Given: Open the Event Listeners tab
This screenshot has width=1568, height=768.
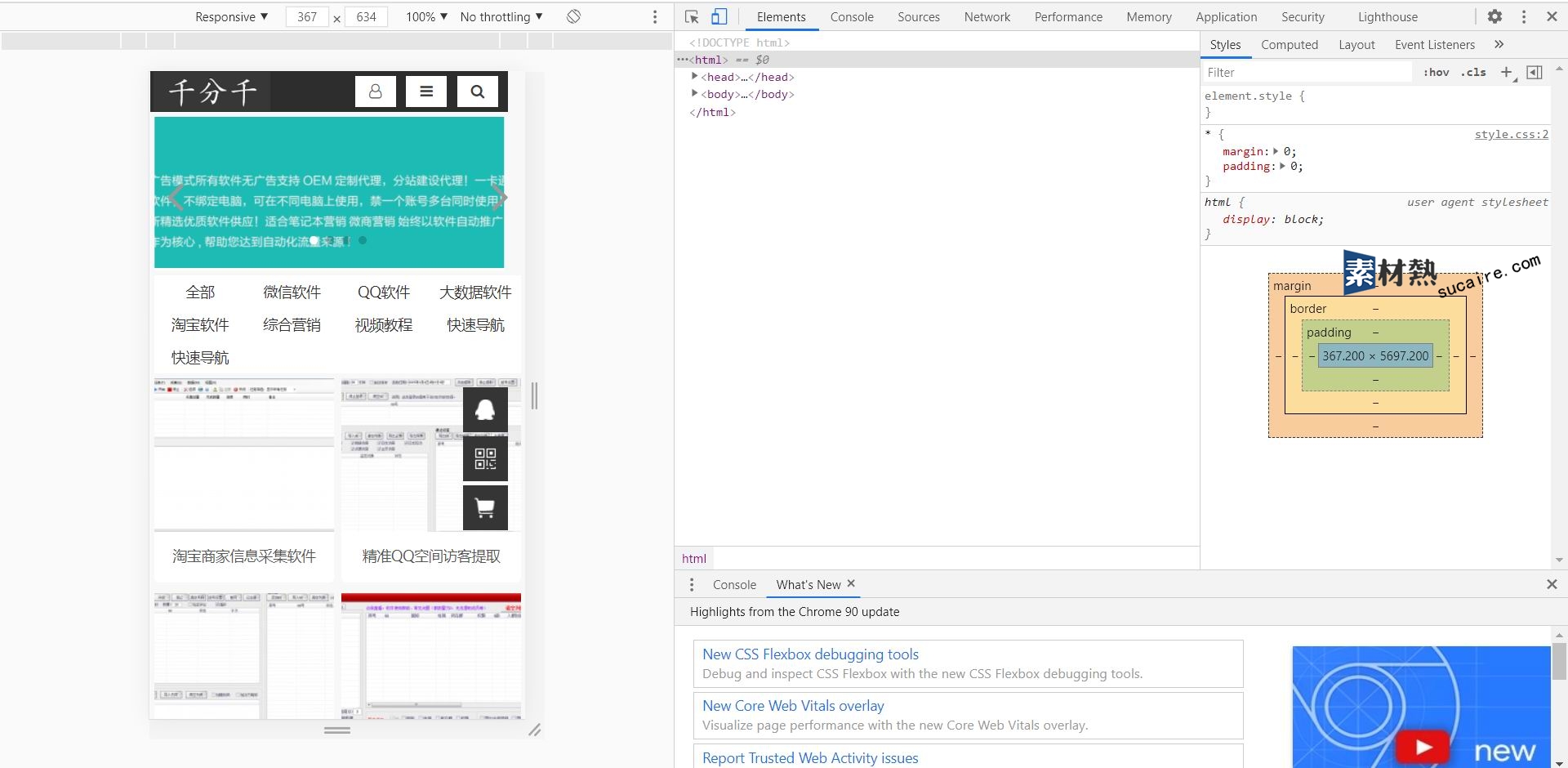Looking at the screenshot, I should click(1435, 44).
